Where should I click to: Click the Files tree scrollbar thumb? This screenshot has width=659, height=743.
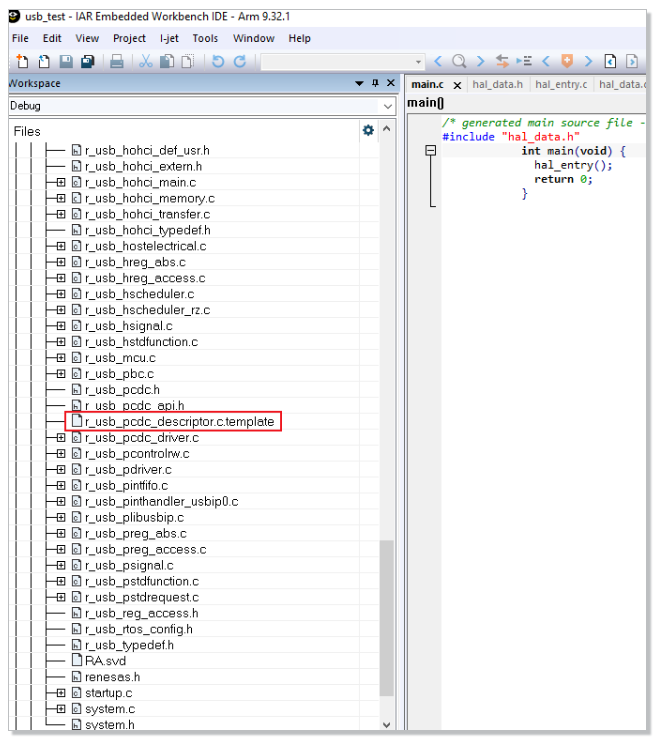(387, 618)
